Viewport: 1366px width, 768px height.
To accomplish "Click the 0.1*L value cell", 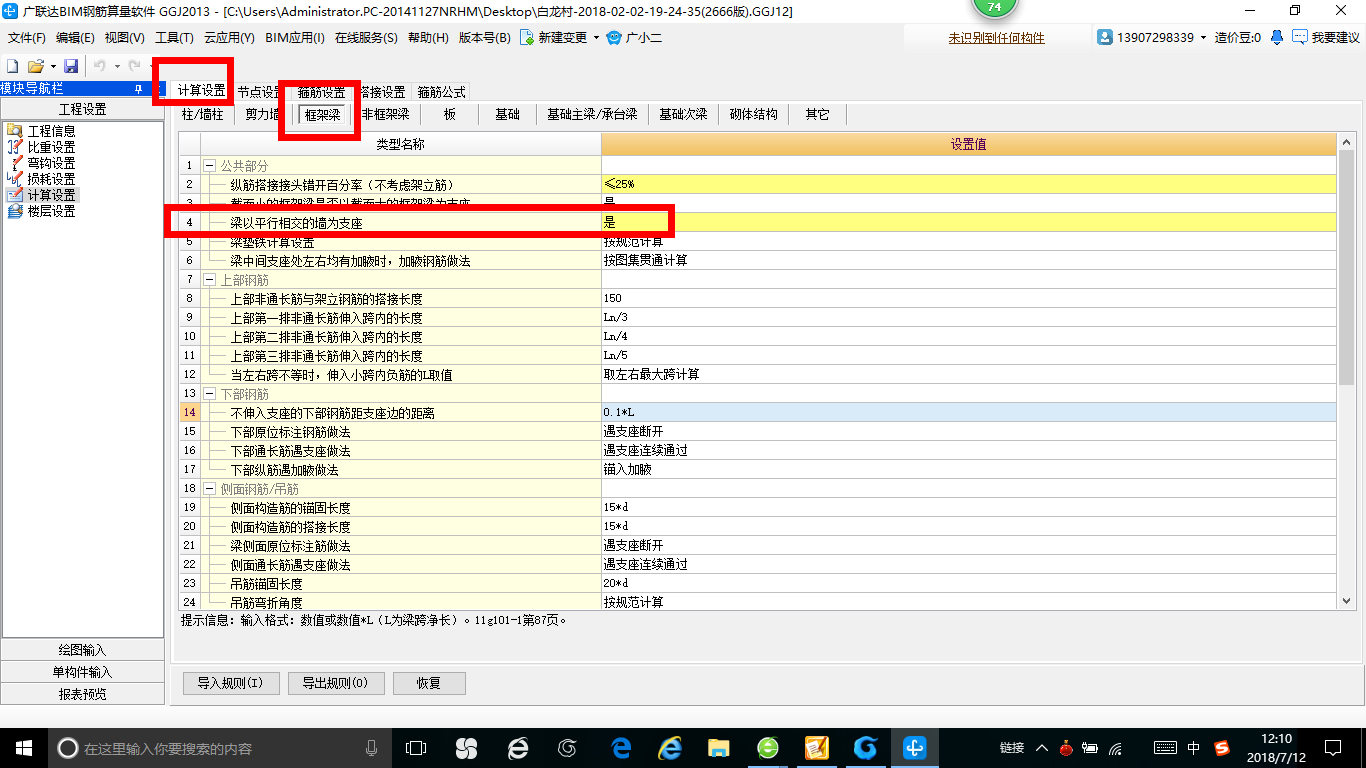I will click(968, 413).
